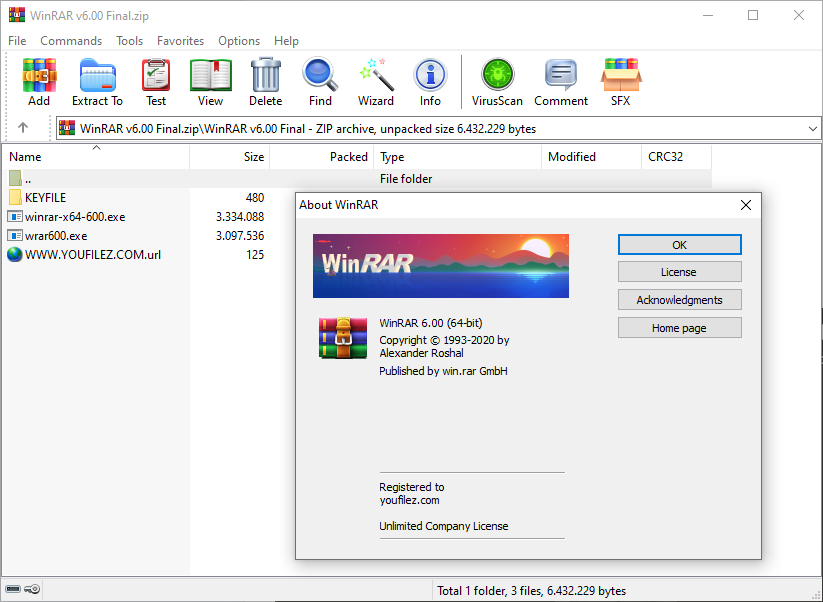
Task: Open the Find magnifier tool
Action: click(320, 81)
